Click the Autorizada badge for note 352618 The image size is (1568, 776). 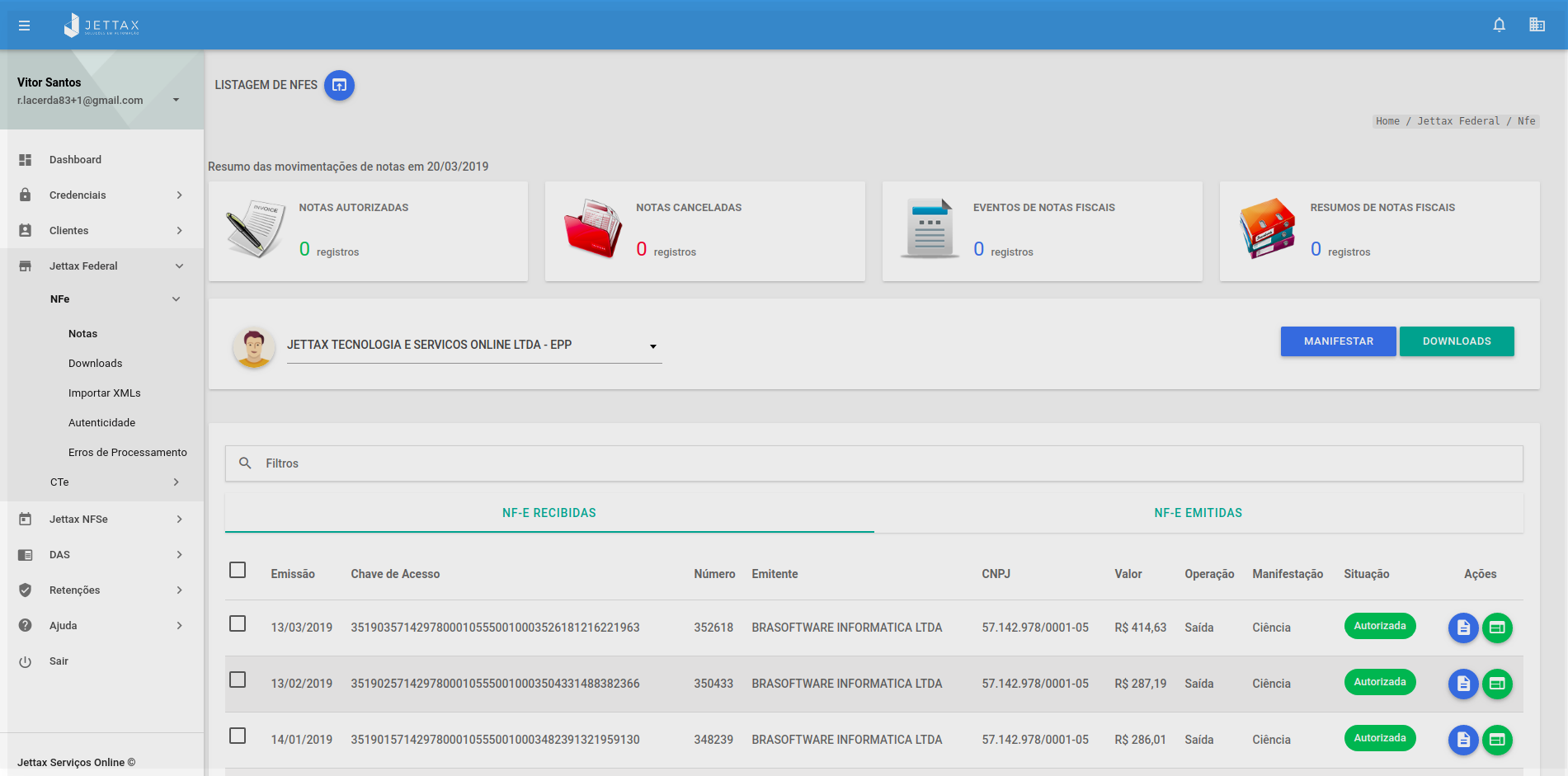(x=1380, y=626)
